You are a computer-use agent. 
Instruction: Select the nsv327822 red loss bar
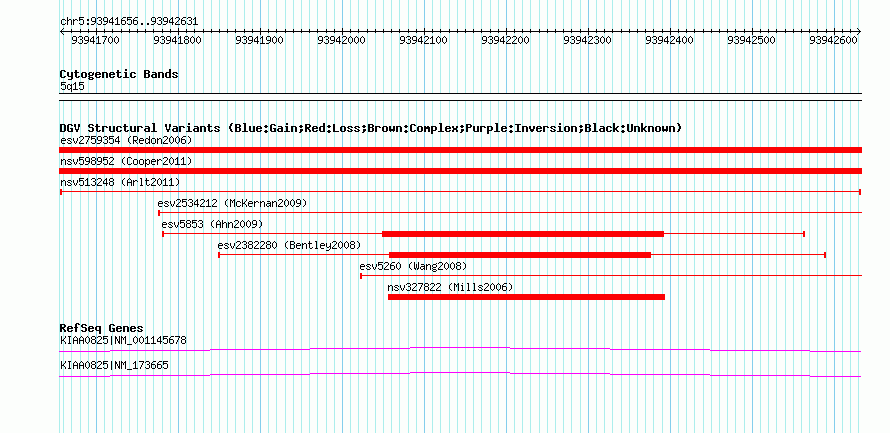526,297
